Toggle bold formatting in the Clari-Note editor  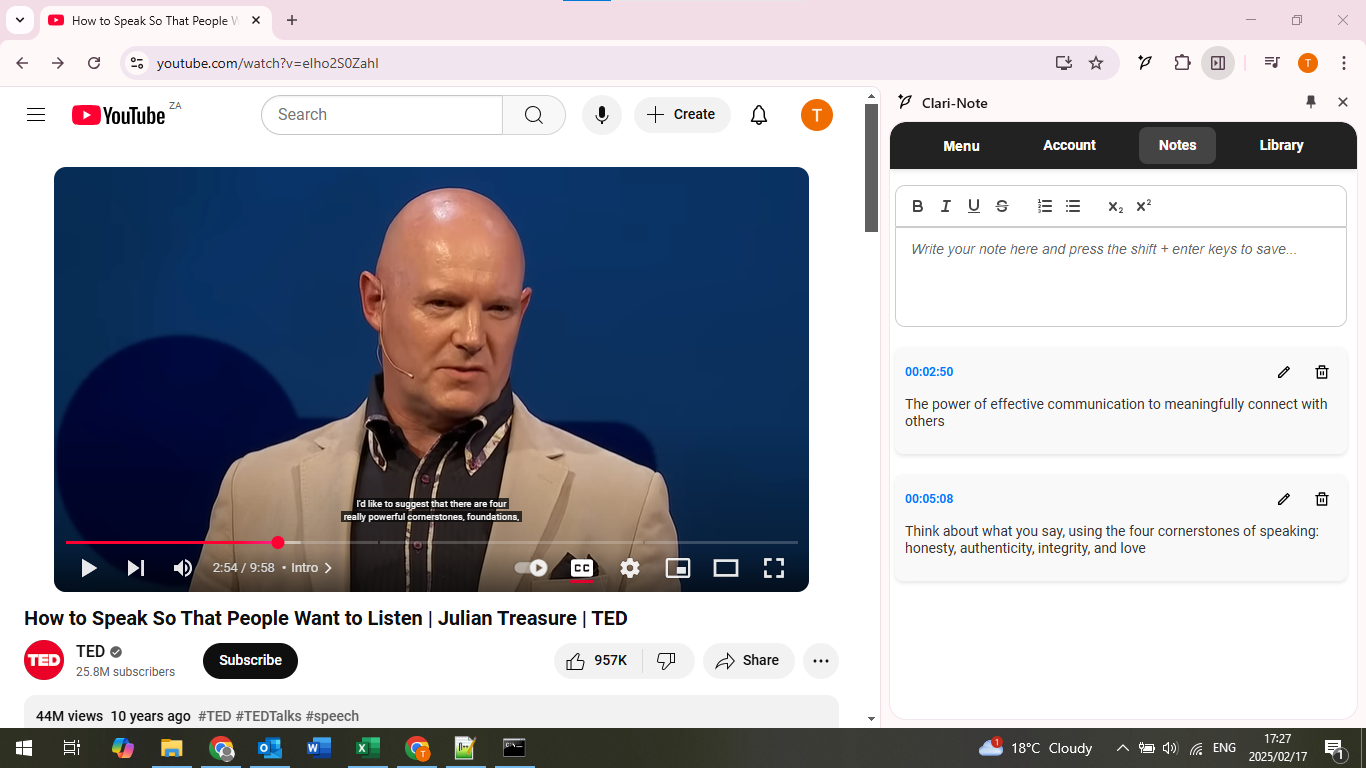pos(917,206)
